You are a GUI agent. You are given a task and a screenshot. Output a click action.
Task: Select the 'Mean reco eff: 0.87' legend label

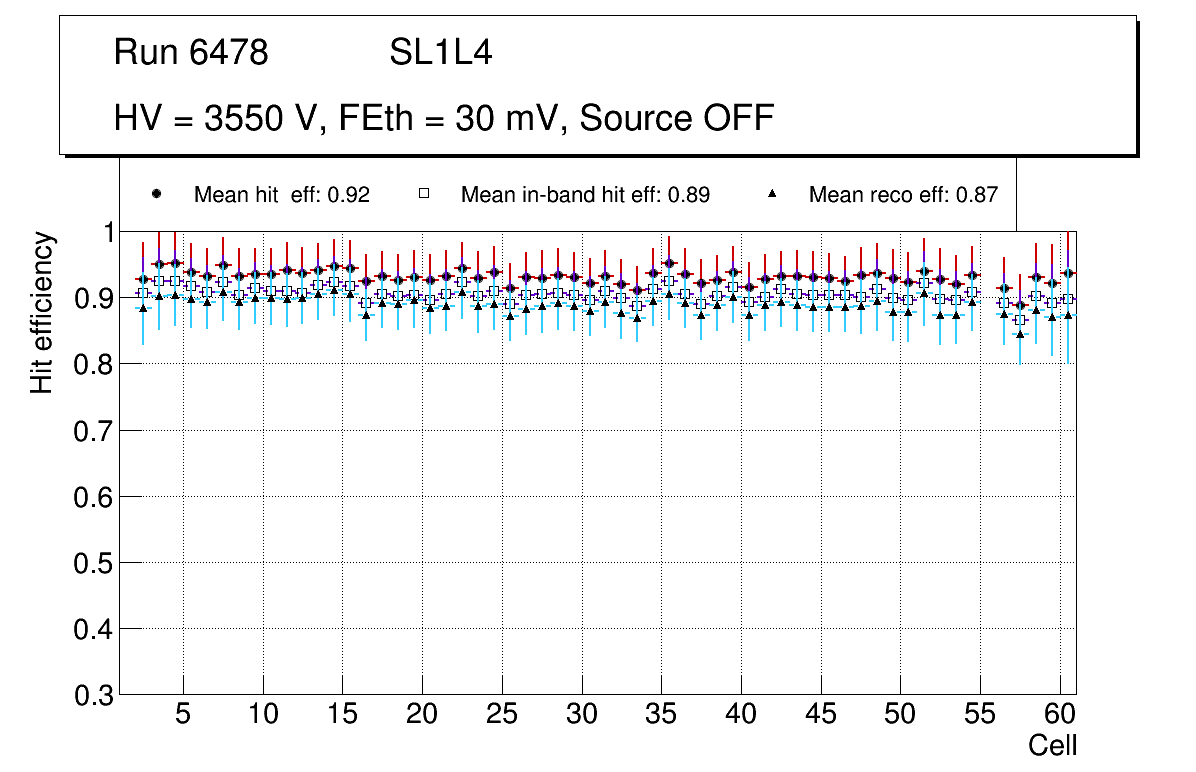[x=903, y=195]
